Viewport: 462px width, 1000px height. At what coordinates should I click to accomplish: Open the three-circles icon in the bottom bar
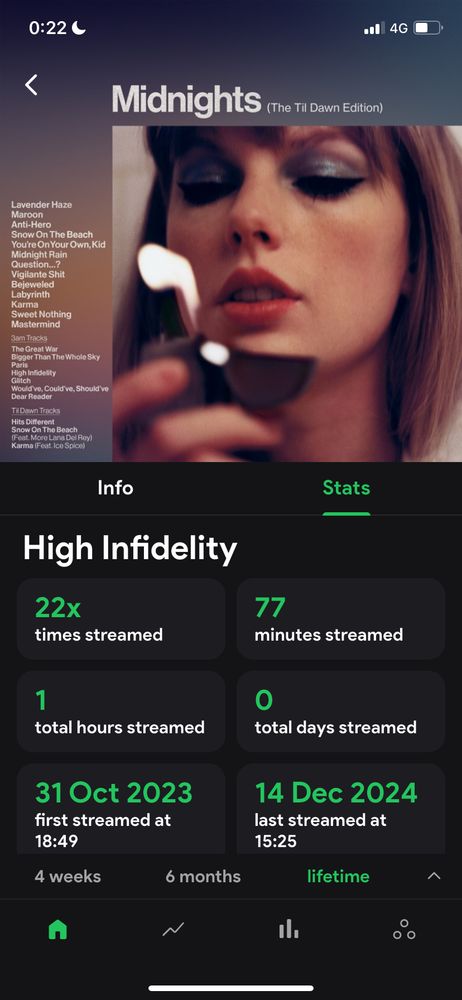point(404,930)
